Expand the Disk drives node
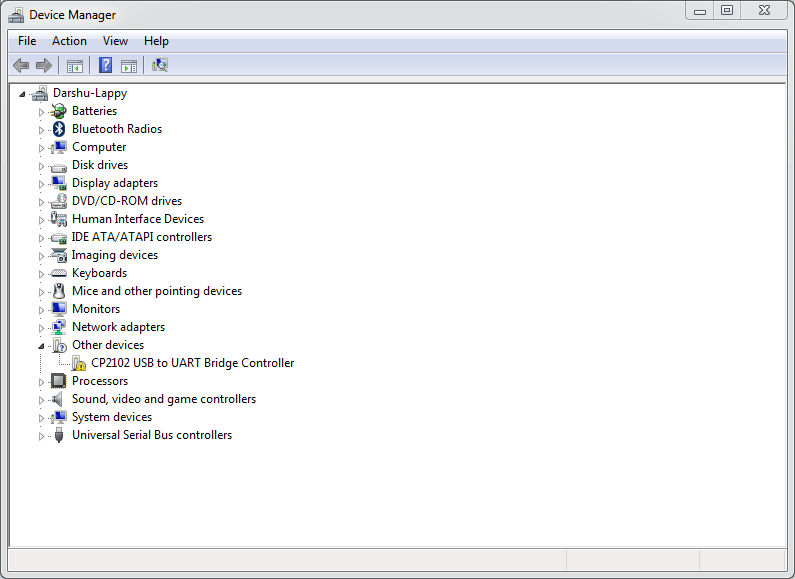 [x=41, y=166]
